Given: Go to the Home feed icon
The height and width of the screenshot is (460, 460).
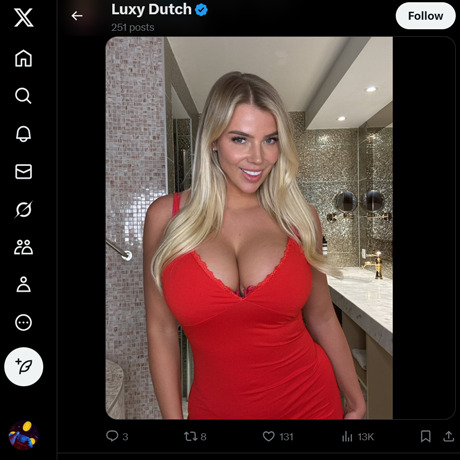Looking at the screenshot, I should [23, 58].
